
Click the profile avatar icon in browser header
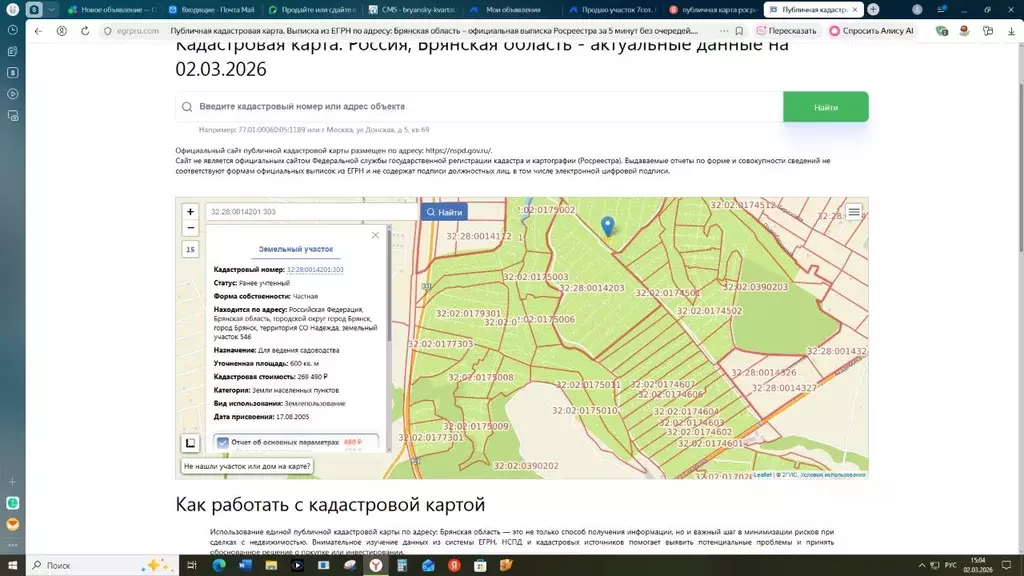965,31
